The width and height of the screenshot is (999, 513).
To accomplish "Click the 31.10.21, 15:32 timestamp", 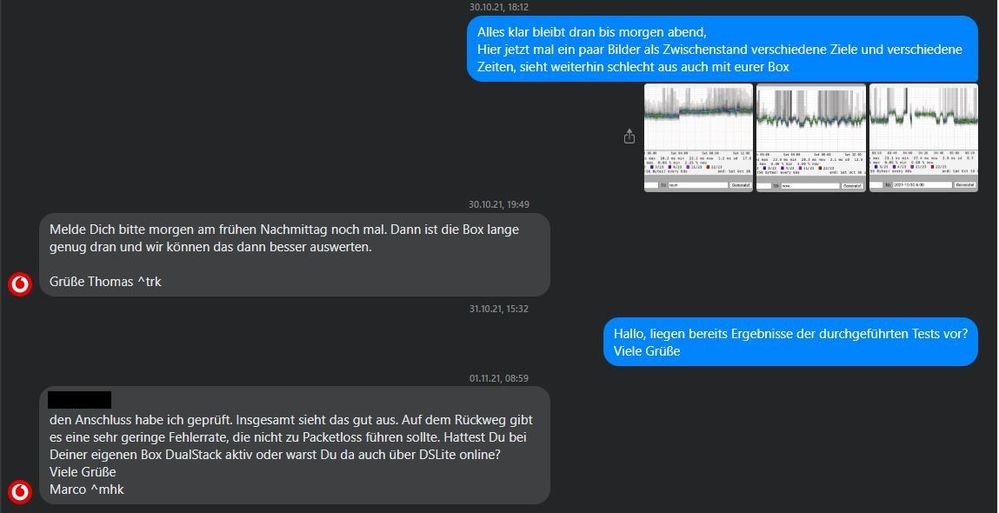I will pos(499,308).
